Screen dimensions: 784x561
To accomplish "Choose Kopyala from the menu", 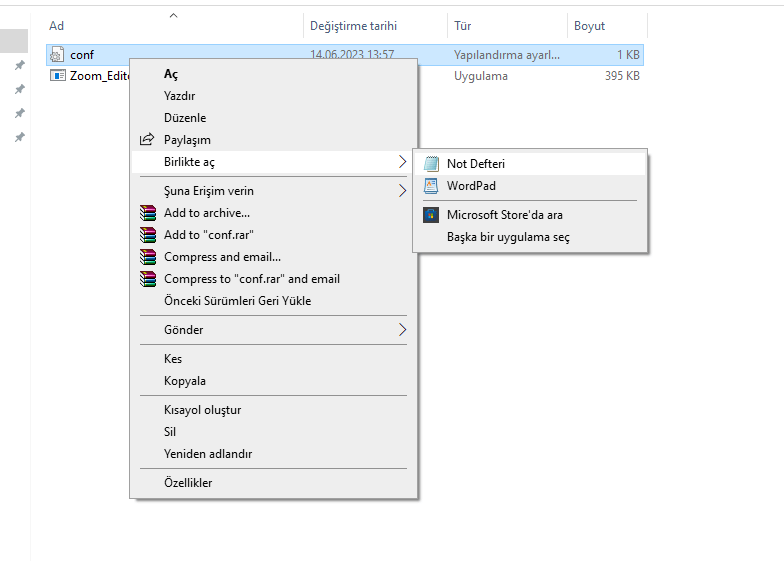I will (274, 380).
